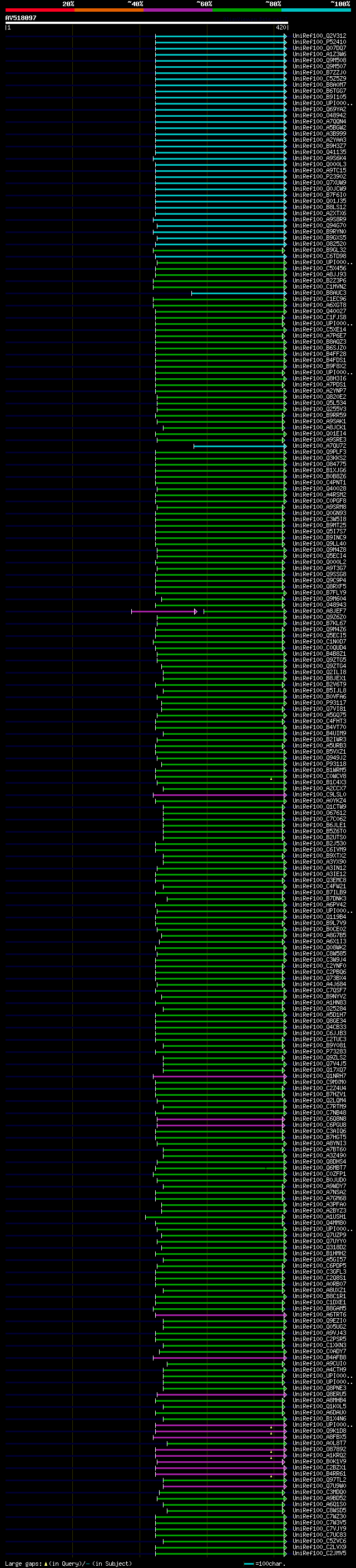Click hit label UniRef100_B8LS12
Viewport: 356px width, 1568px height.
pyautogui.click(x=319, y=207)
